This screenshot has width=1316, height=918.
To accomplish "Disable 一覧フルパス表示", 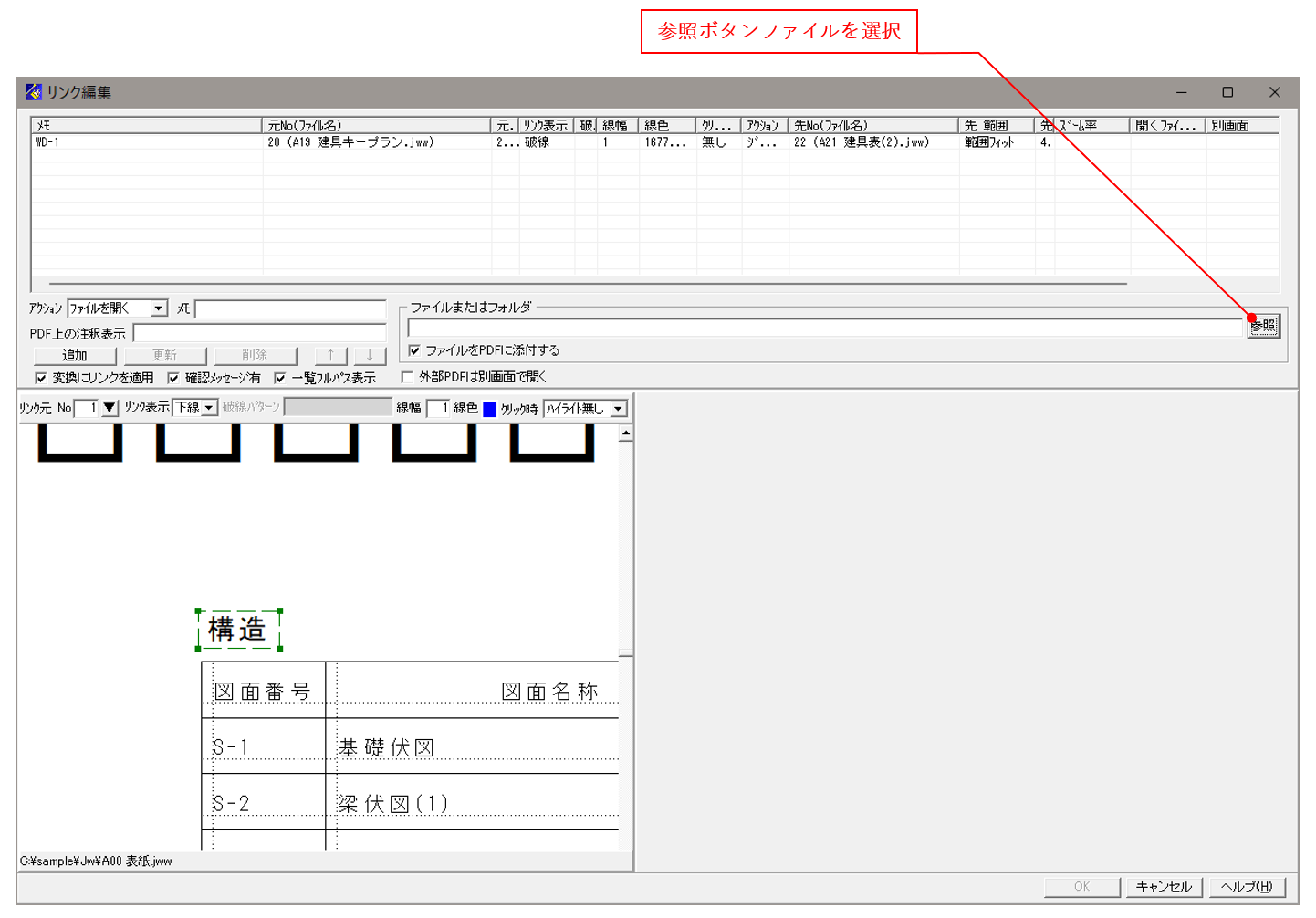I will point(279,376).
